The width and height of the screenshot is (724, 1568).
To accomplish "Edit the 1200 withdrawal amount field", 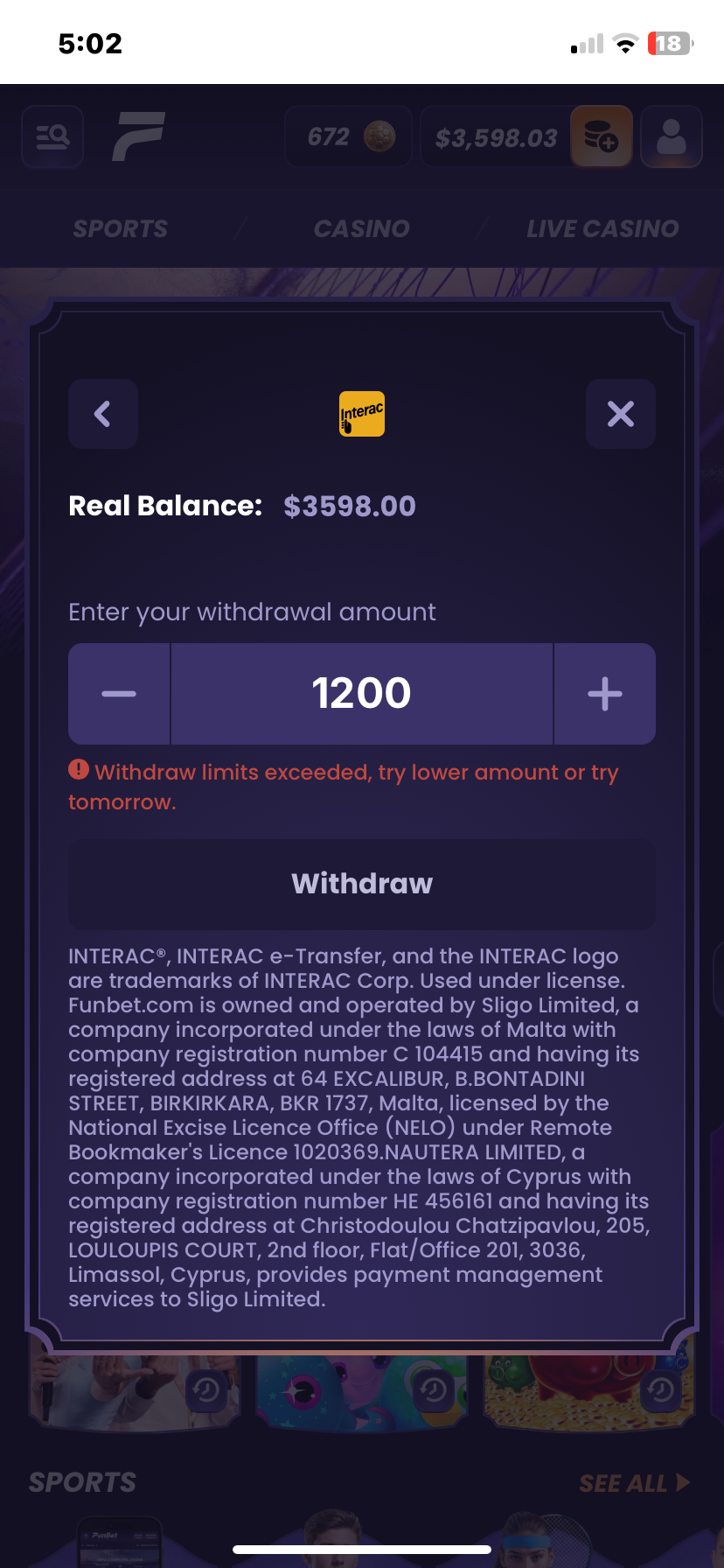I will click(x=362, y=694).
